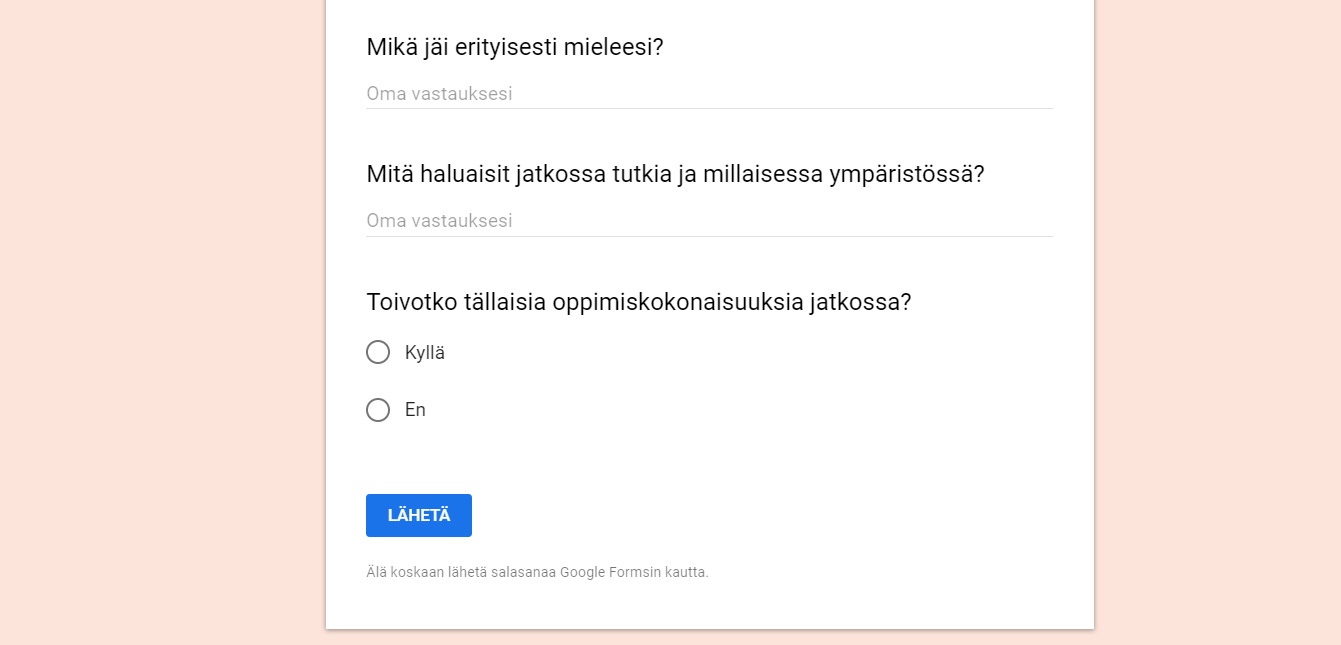Focus the answer field below "Mitä haluaisit jatkossa tutkia"

(708, 221)
